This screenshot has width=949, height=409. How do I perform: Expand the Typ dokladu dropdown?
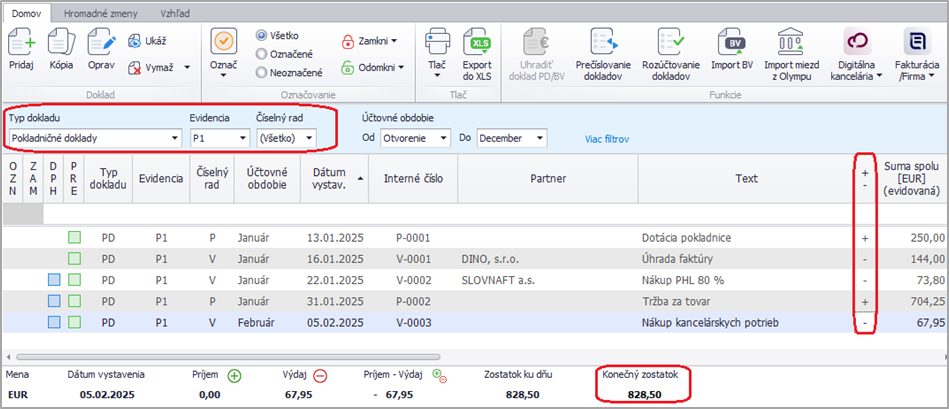[x=174, y=137]
